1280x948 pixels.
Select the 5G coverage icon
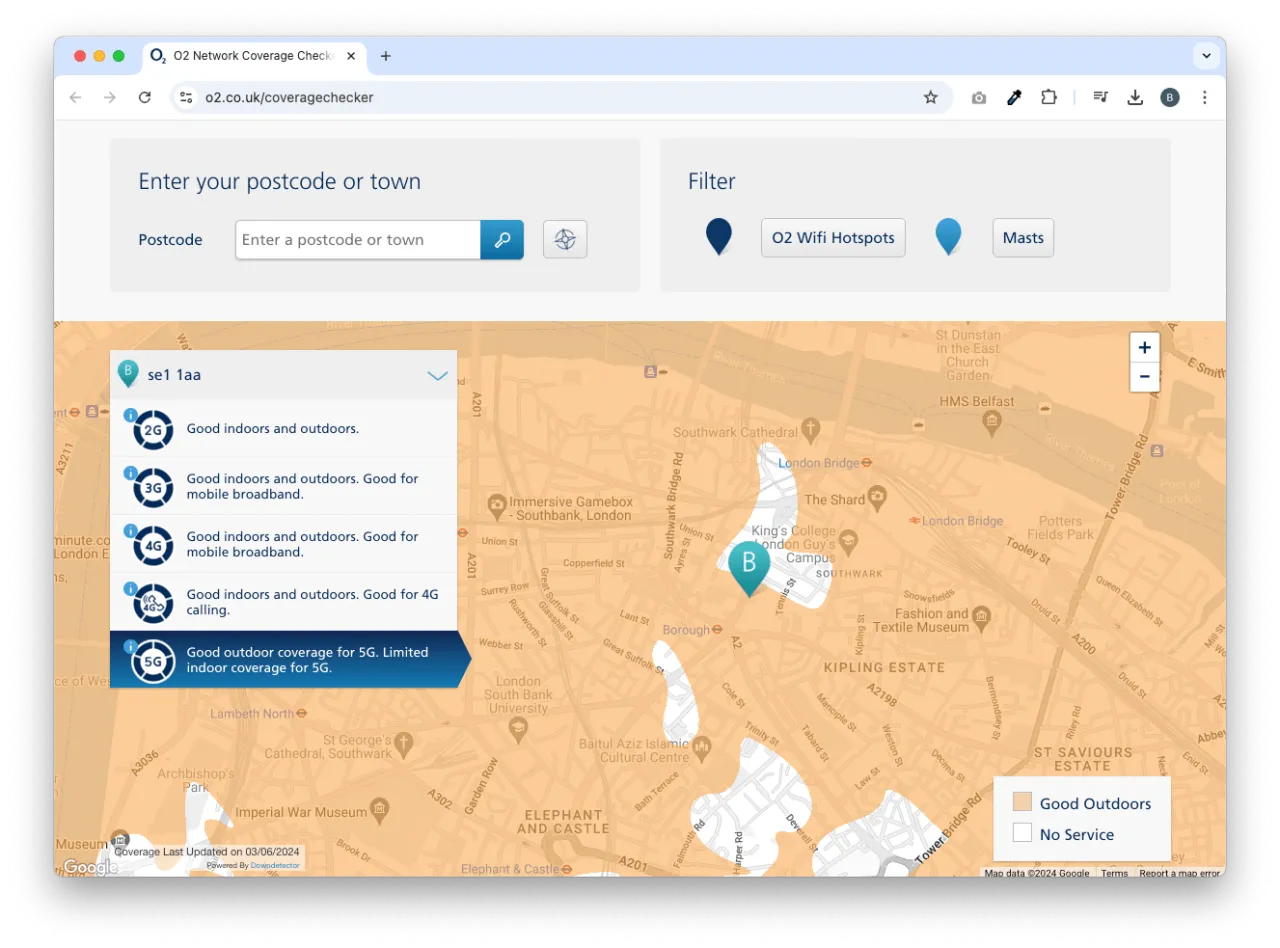pyautogui.click(x=153, y=661)
